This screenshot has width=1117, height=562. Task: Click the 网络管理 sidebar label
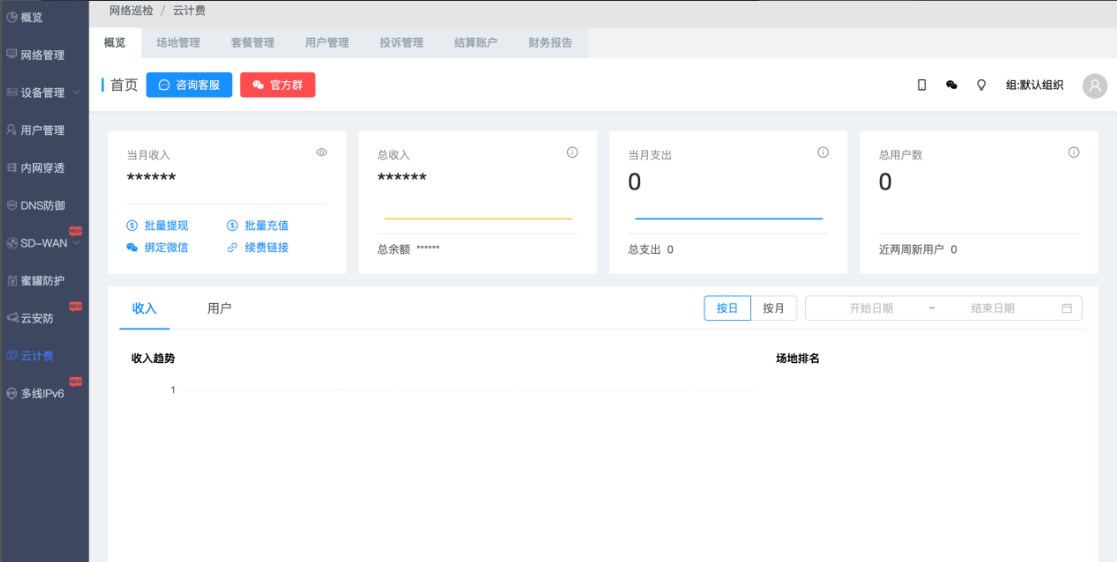click(43, 55)
